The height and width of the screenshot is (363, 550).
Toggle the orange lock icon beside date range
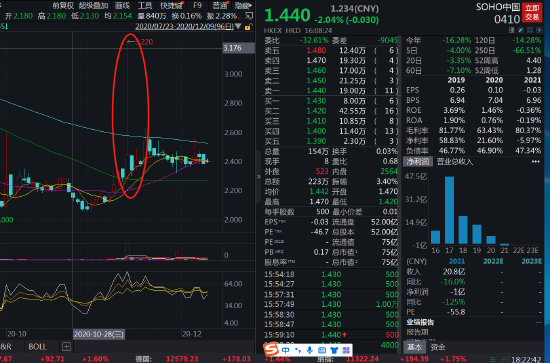248,27
